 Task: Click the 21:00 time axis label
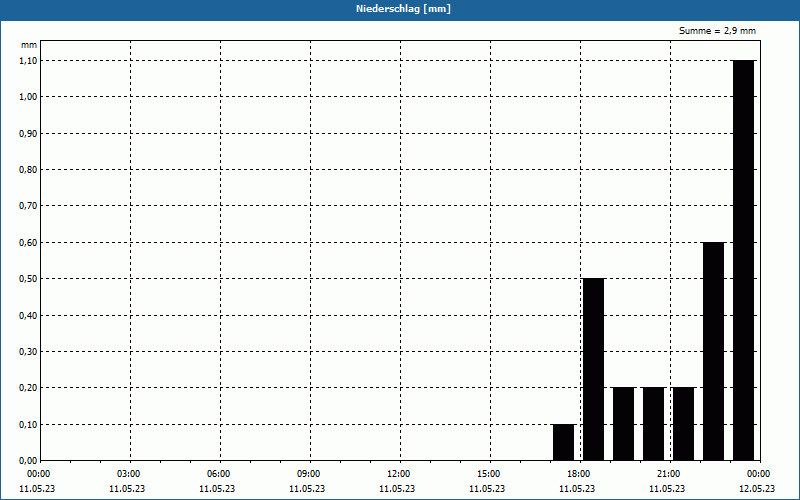point(669,474)
